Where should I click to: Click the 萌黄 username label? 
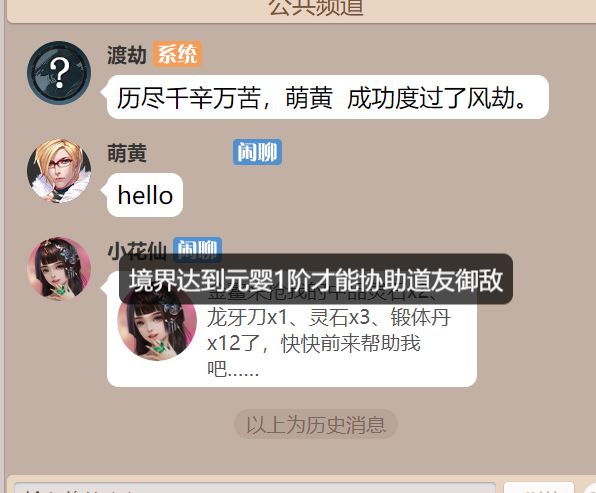[127, 153]
